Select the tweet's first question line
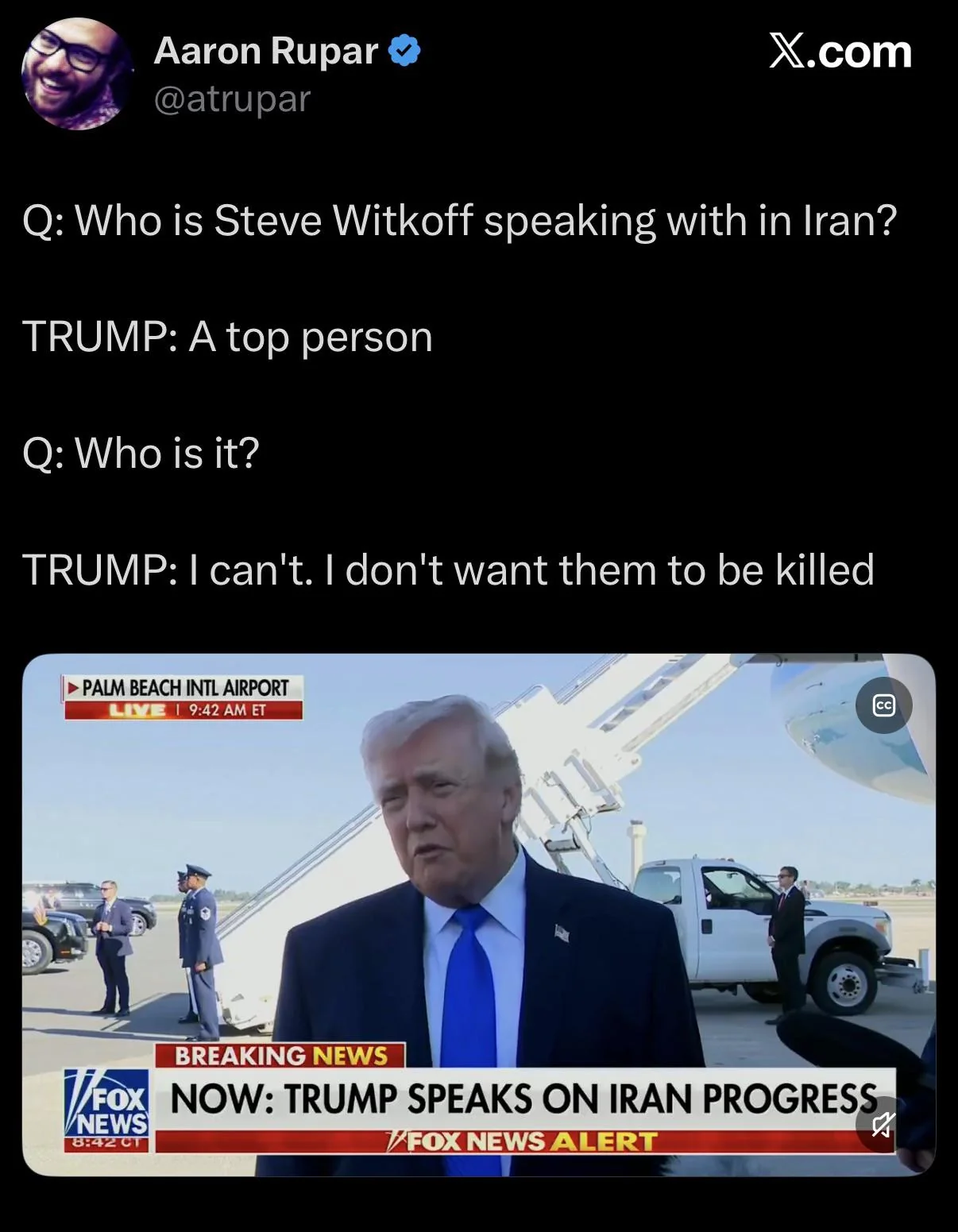Image resolution: width=958 pixels, height=1232 pixels. (x=459, y=220)
